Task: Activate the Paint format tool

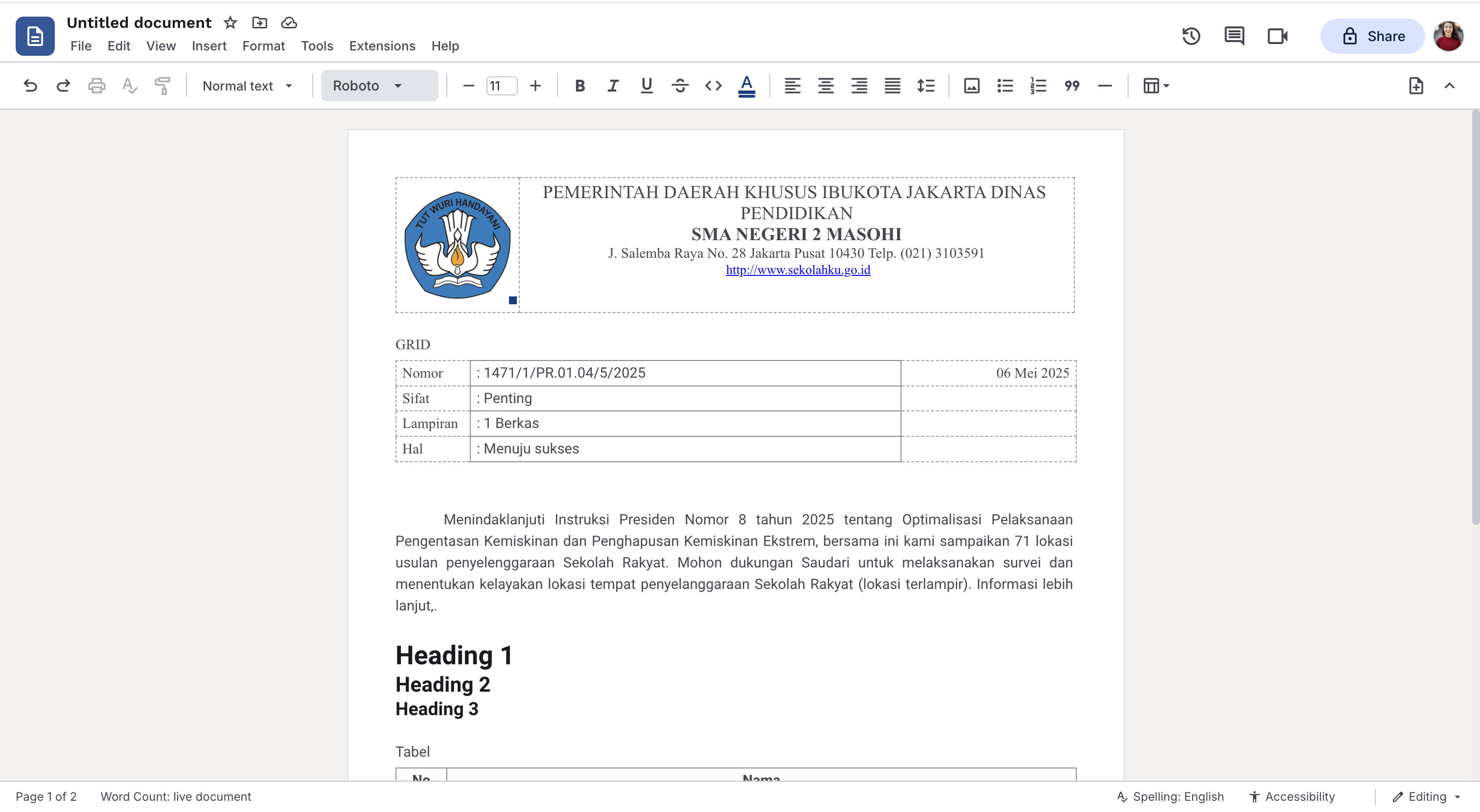Action: pos(163,86)
